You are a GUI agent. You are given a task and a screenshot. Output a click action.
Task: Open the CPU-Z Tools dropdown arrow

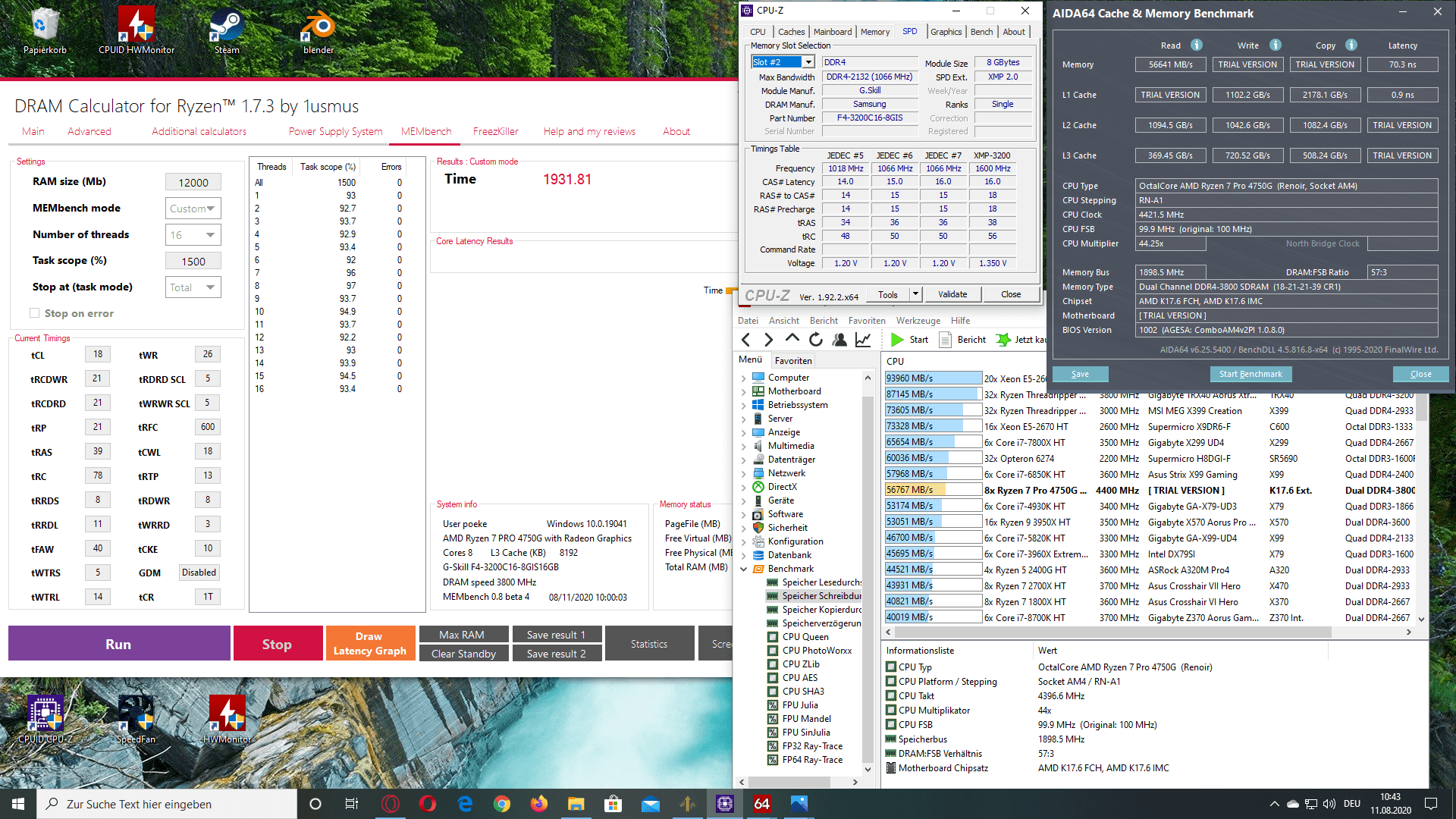pos(915,294)
